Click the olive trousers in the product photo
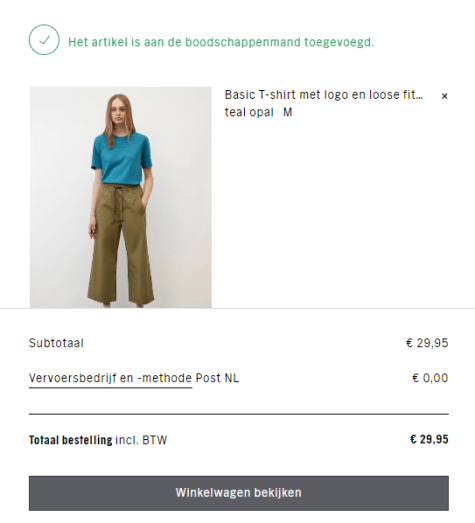 (x=120, y=243)
